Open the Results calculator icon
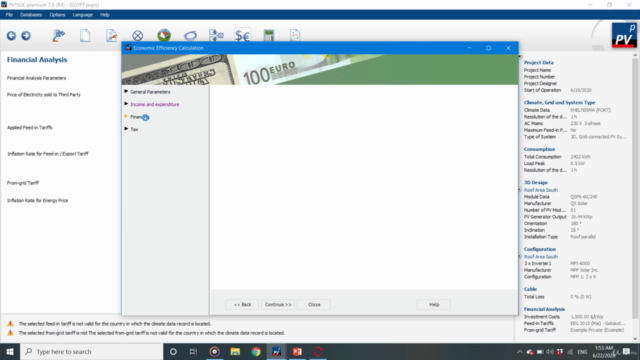 click(269, 36)
